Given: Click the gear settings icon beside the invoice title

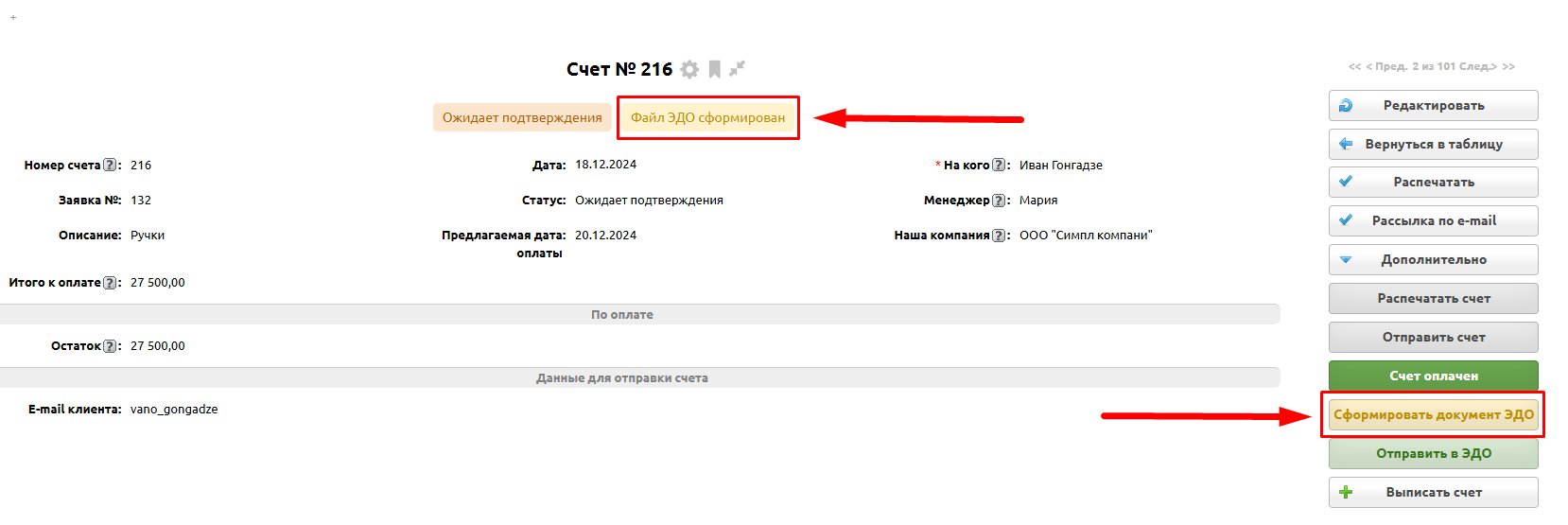Looking at the screenshot, I should point(689,69).
